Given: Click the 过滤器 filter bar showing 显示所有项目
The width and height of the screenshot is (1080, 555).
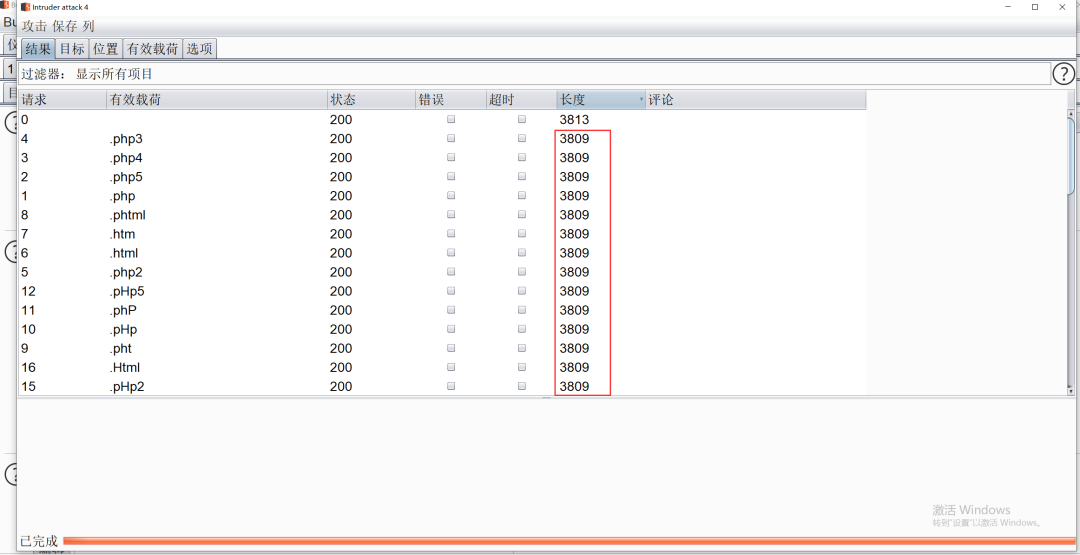Looking at the screenshot, I should point(530,74).
